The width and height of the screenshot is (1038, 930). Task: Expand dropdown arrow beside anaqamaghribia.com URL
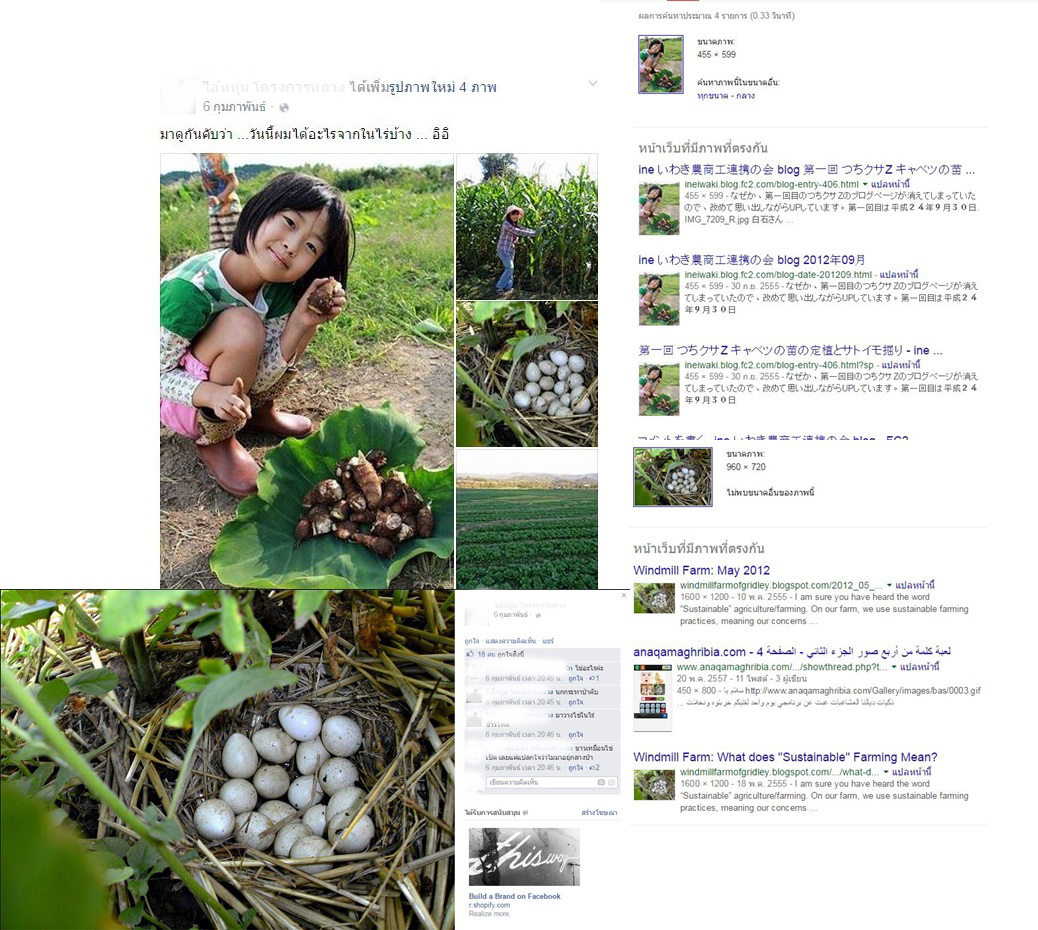pos(894,667)
